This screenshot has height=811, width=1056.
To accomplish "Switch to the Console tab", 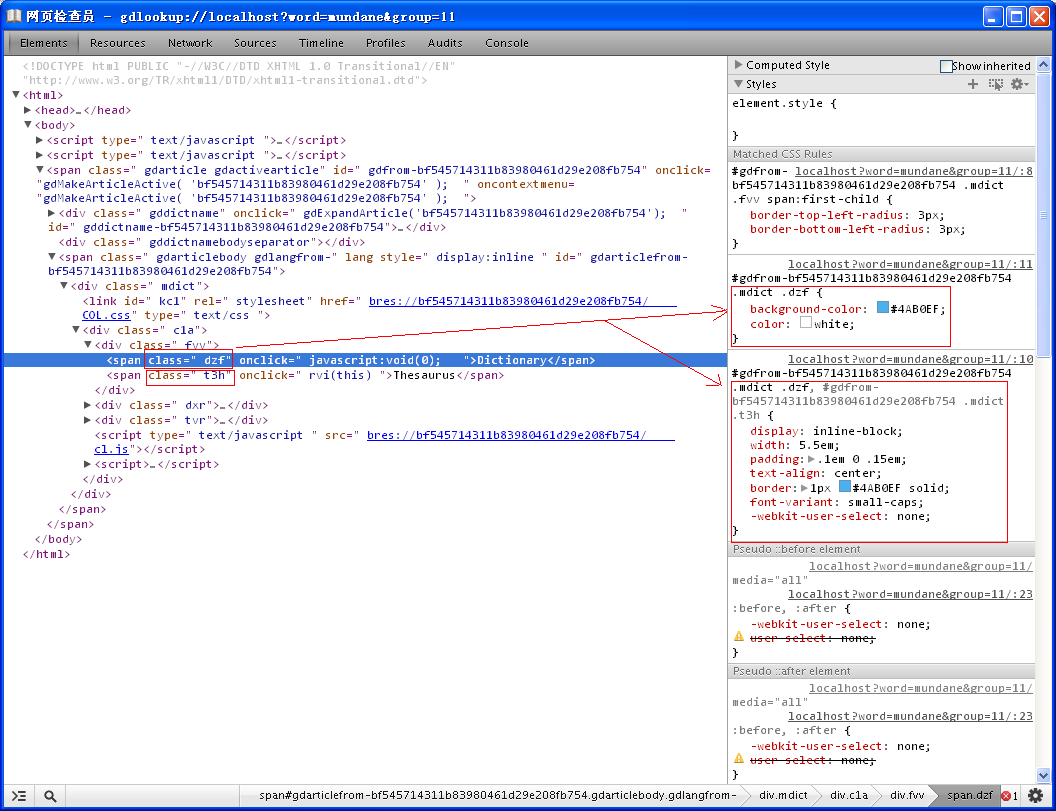I will [506, 43].
